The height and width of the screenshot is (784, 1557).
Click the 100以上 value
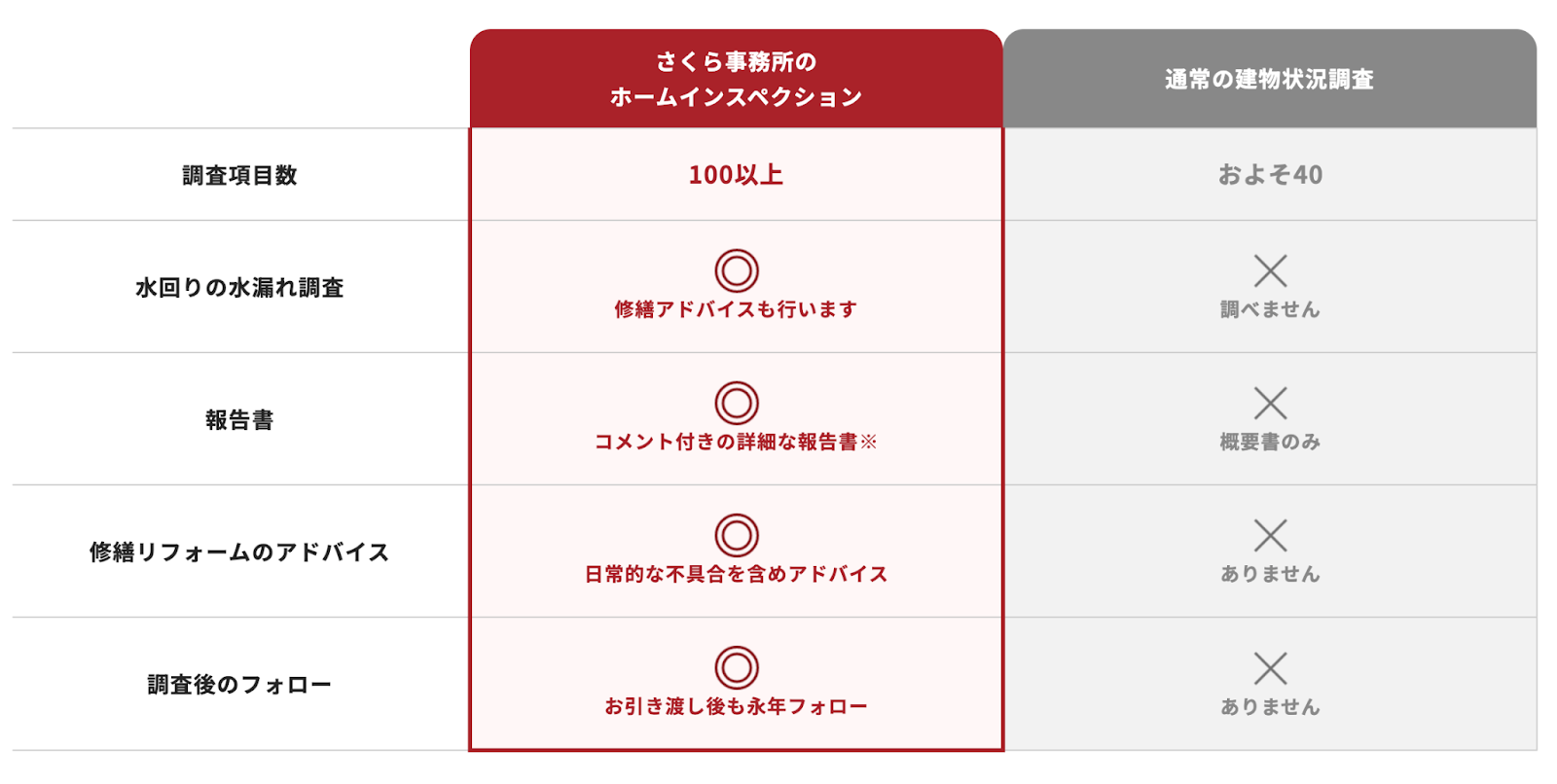(x=736, y=175)
